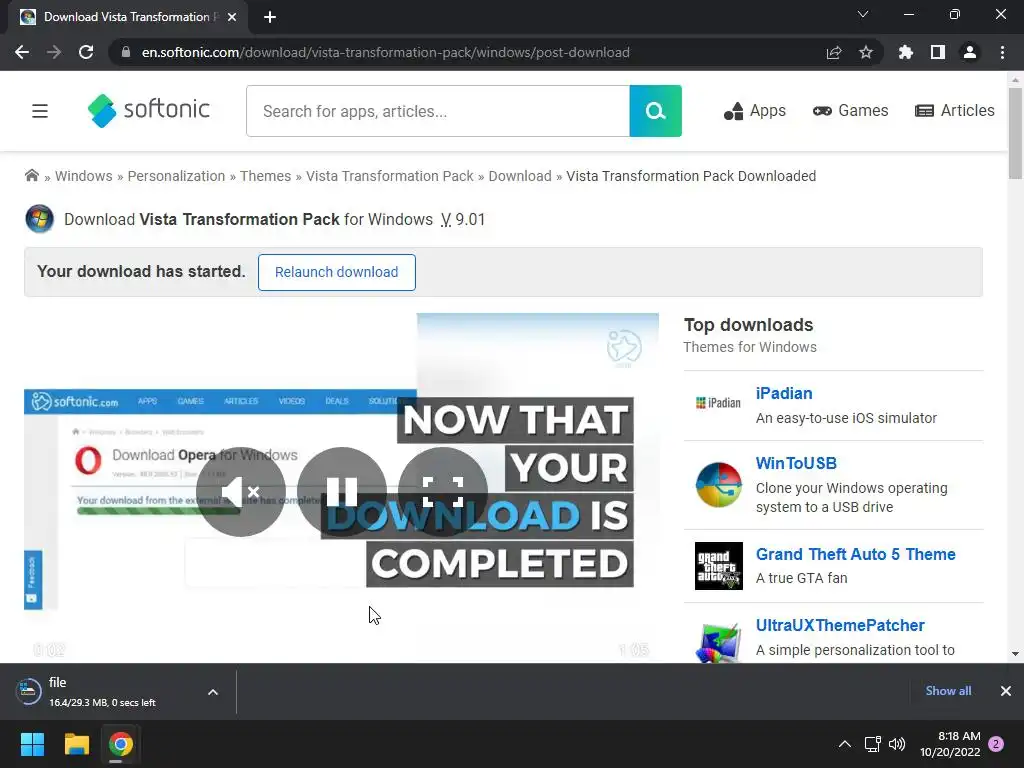Open the Articles section
1024x768 pixels.
(954, 111)
